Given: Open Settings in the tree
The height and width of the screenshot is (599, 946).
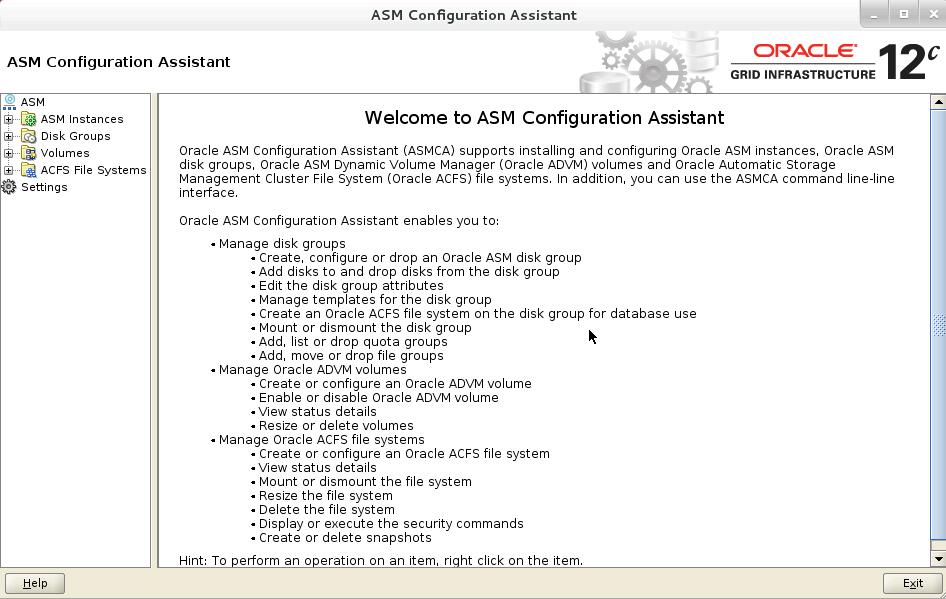Looking at the screenshot, I should (x=44, y=187).
